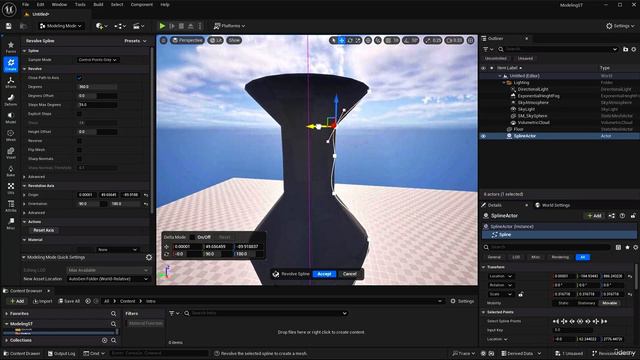Open the Mesh tool category
Screen dimensions: 640x360
[x=11, y=135]
